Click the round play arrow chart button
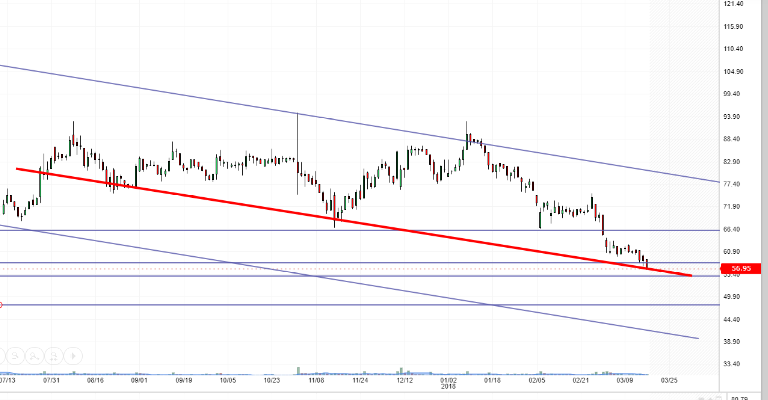 [x=73, y=356]
